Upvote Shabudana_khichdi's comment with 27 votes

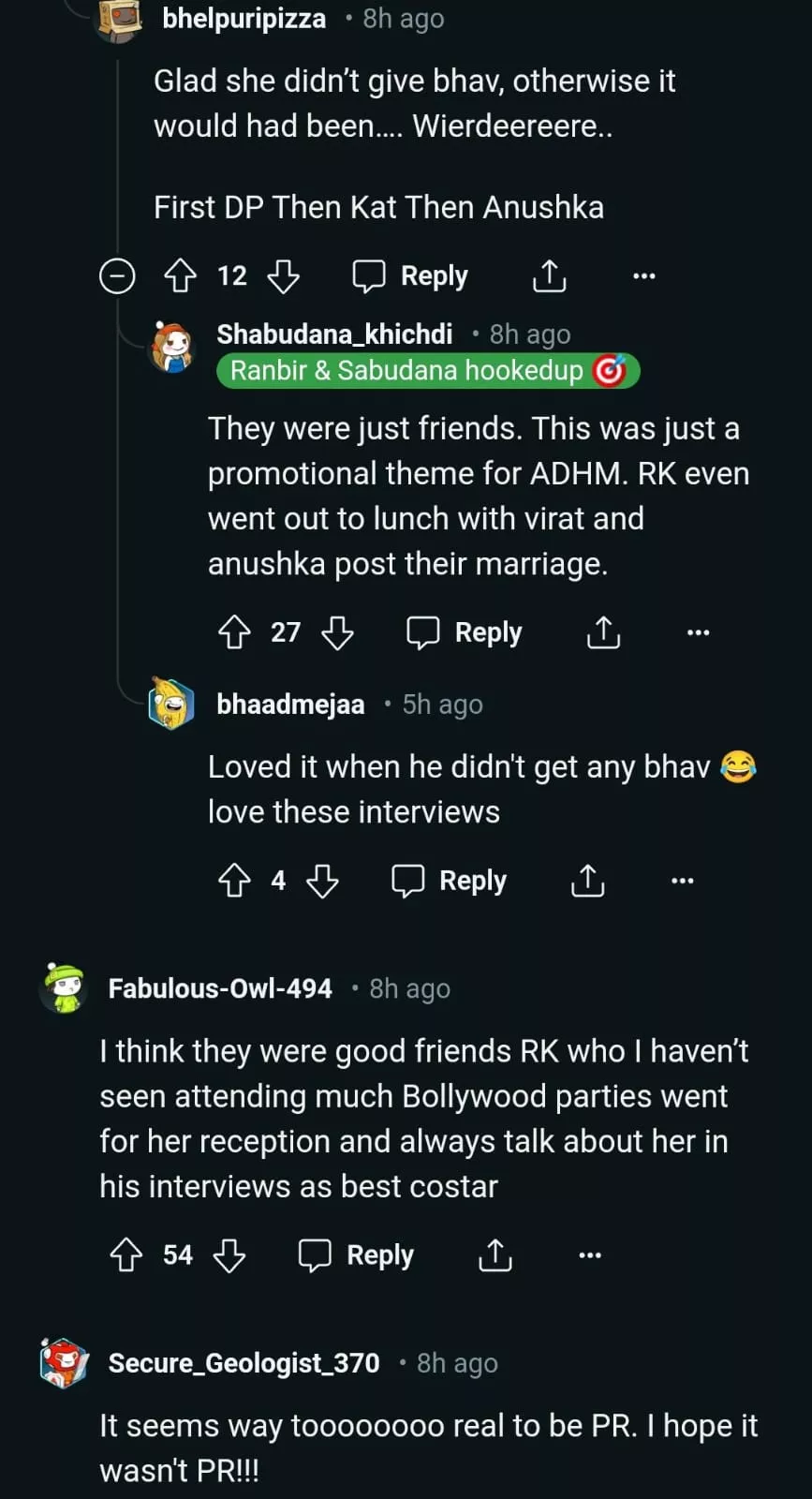[234, 632]
